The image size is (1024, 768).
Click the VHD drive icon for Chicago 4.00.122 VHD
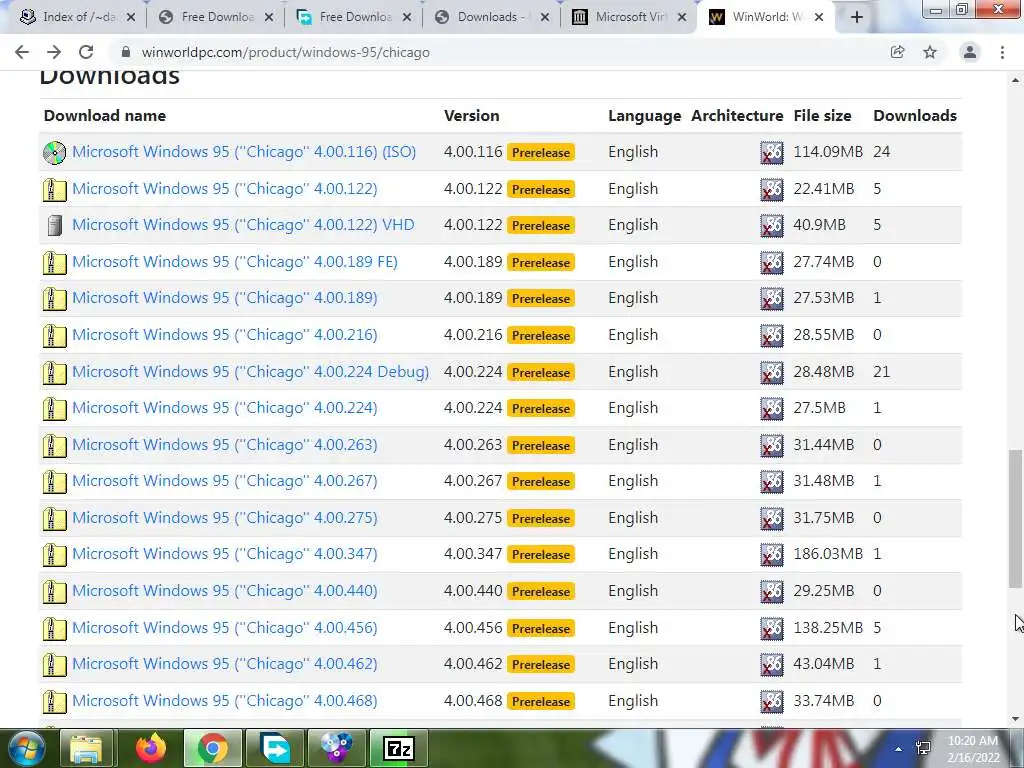[54, 226]
